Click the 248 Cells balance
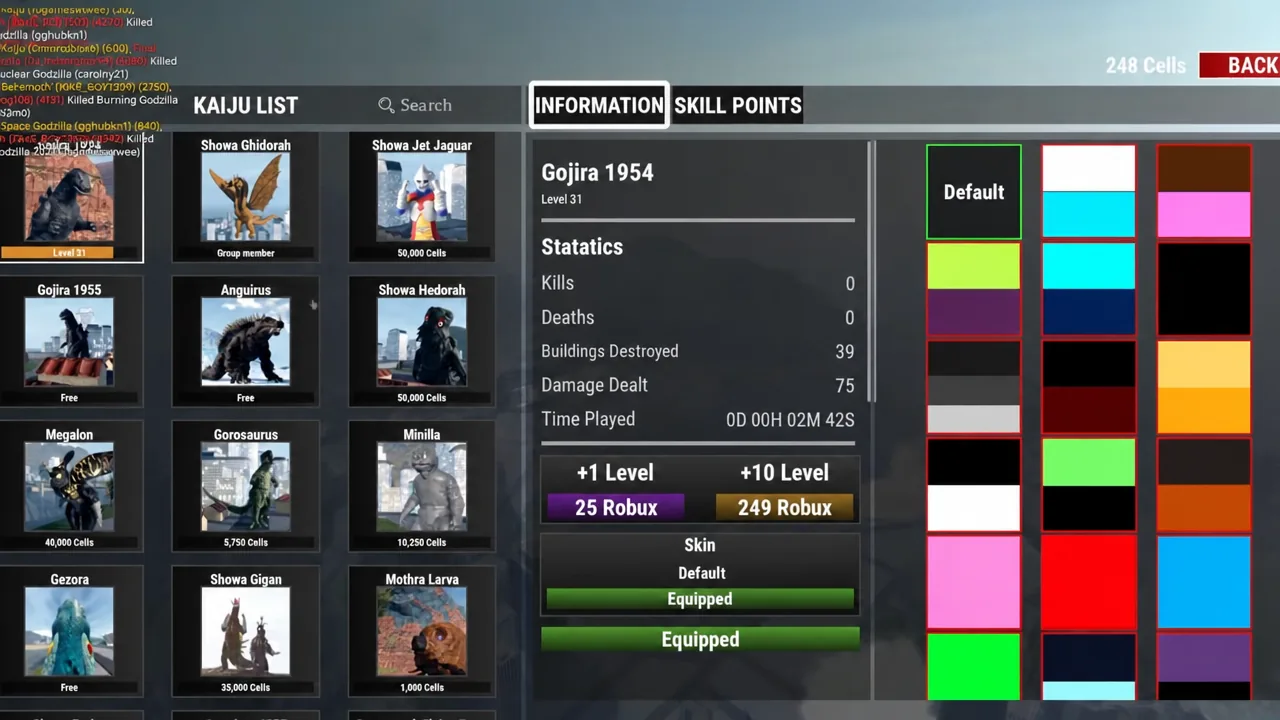The width and height of the screenshot is (1280, 720). [1145, 66]
